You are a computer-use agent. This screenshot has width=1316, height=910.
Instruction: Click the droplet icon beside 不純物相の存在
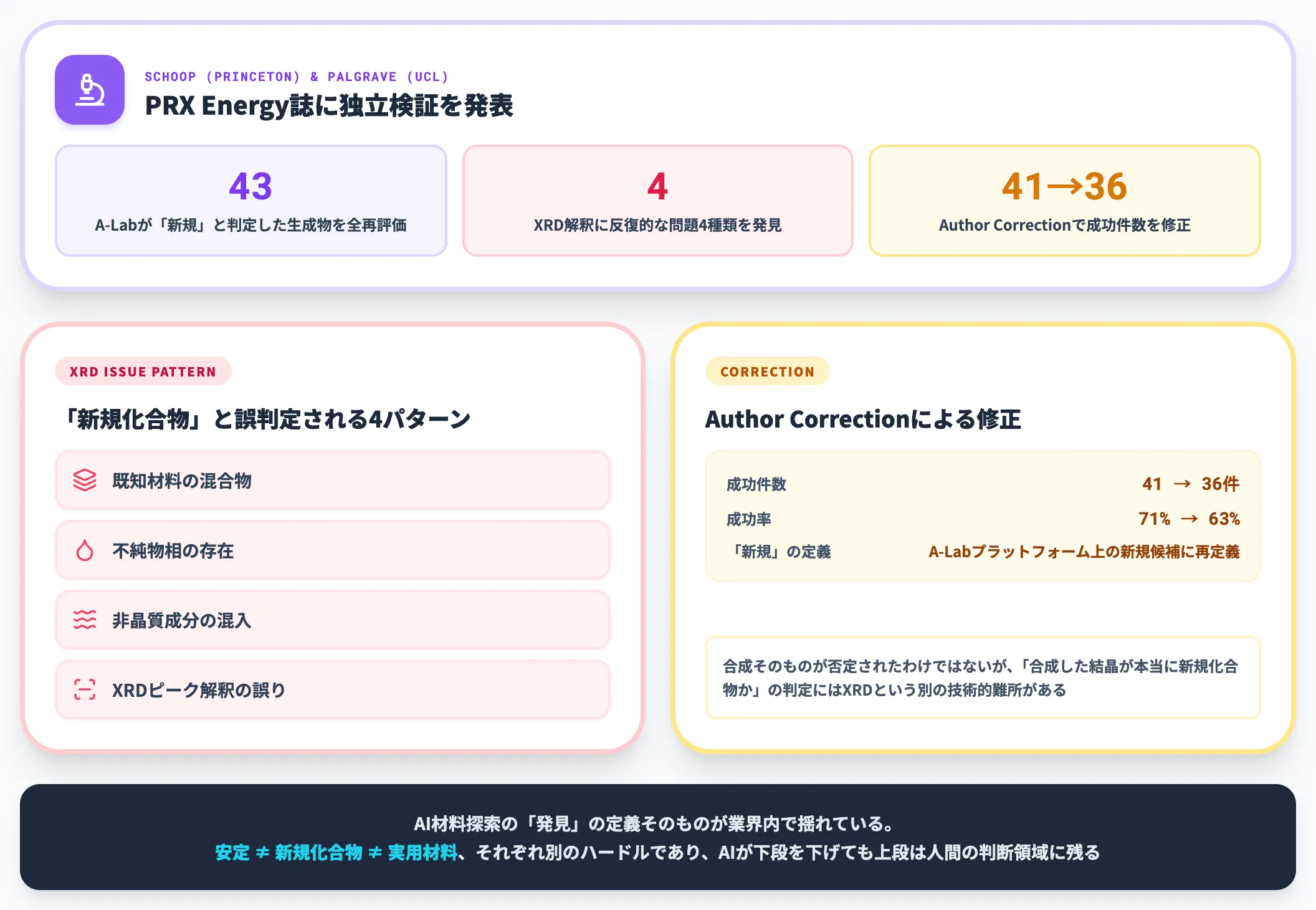coord(85,550)
